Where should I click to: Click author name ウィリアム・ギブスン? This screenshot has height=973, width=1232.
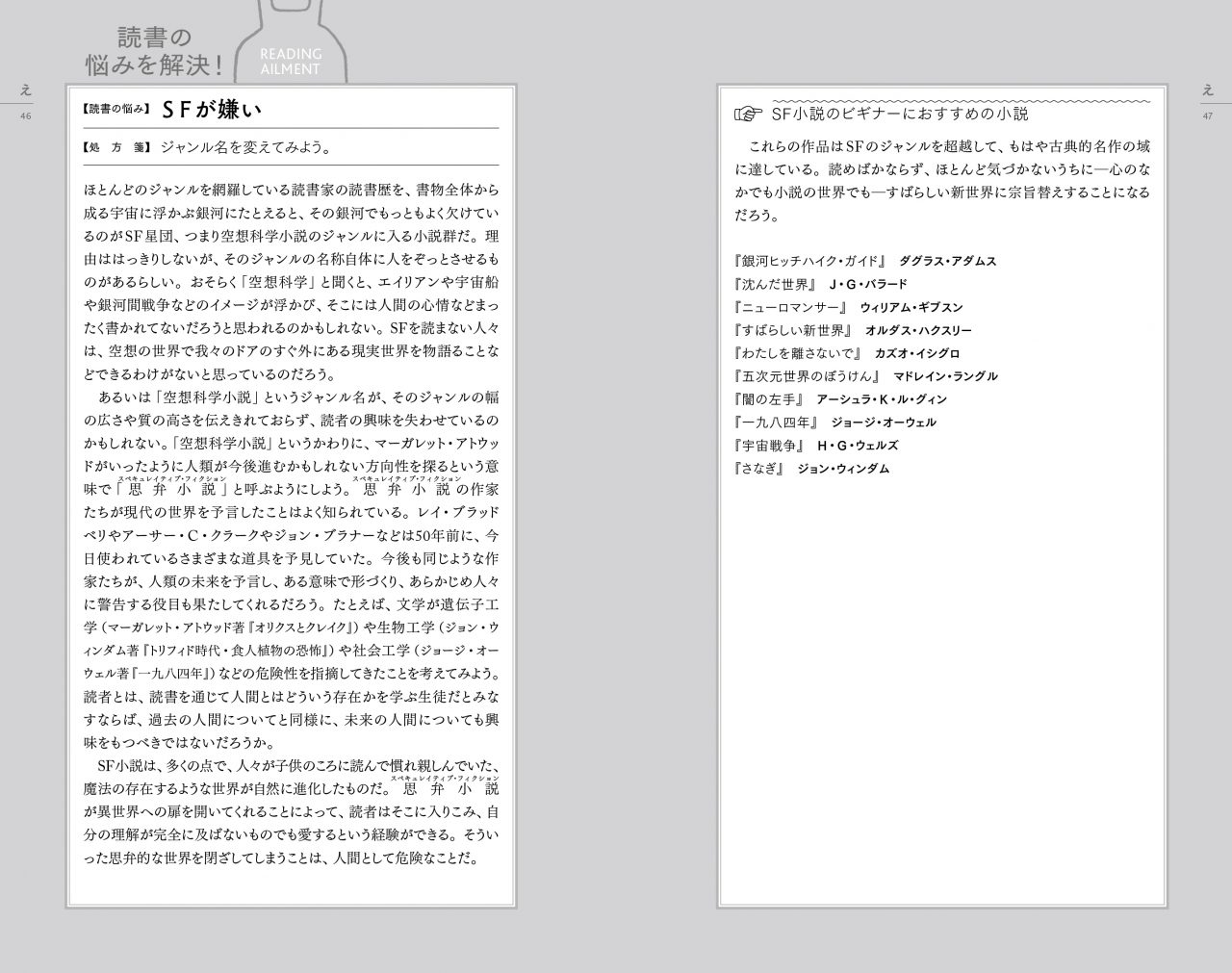(x=911, y=307)
